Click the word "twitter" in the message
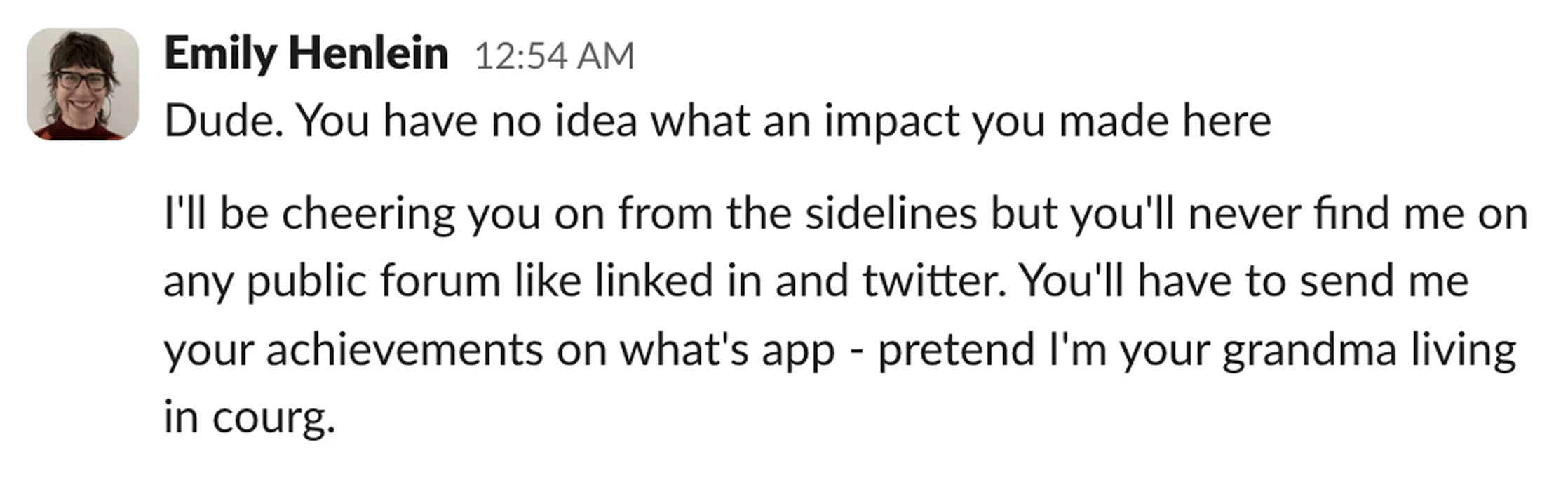Screen dimensions: 1568x480 point(928,281)
